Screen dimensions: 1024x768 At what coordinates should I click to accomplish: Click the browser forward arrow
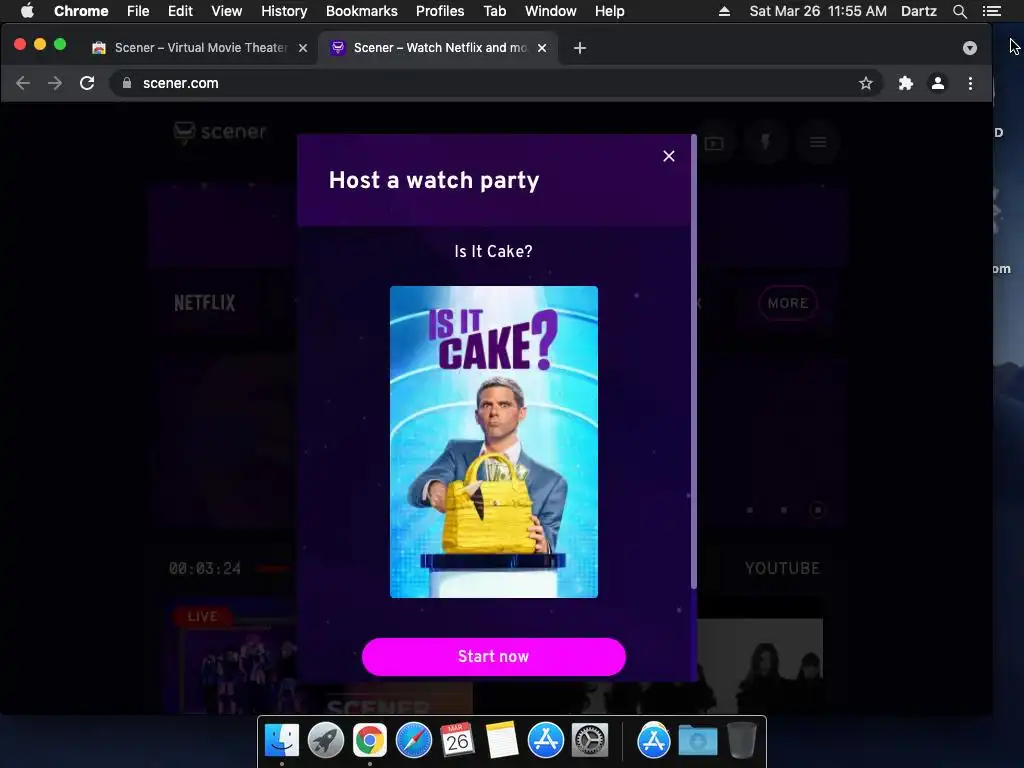pos(55,83)
